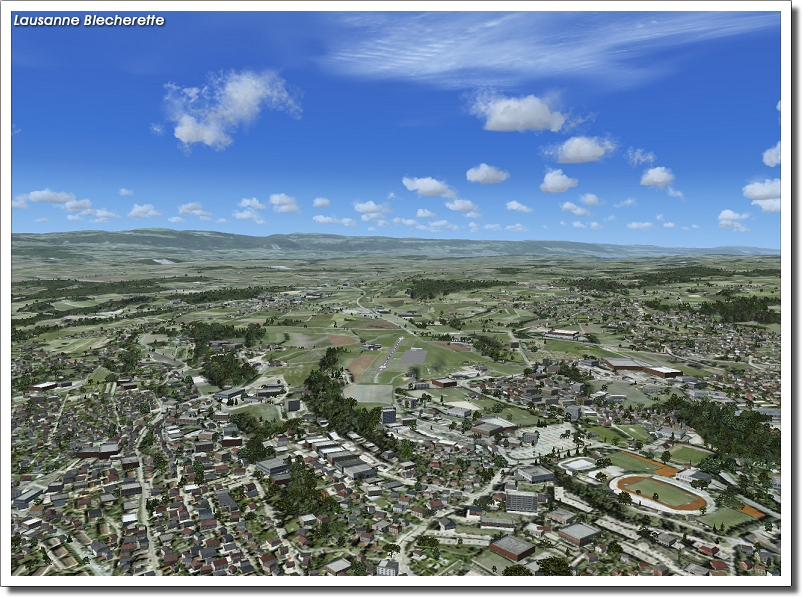Image resolution: width=803 pixels, height=598 pixels.
Task: Click the "Lausanne Blecherette" caption text
Action: [89, 20]
